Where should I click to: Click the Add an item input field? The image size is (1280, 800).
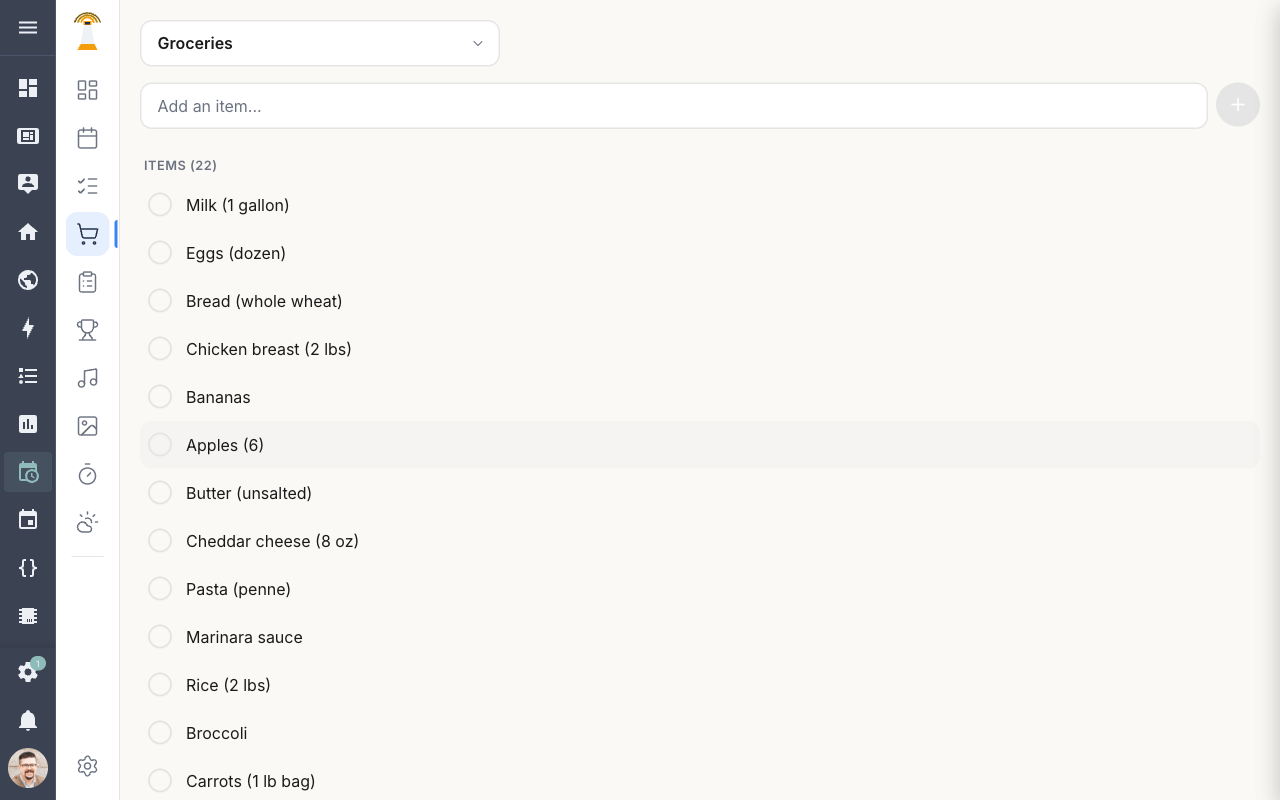tap(673, 105)
